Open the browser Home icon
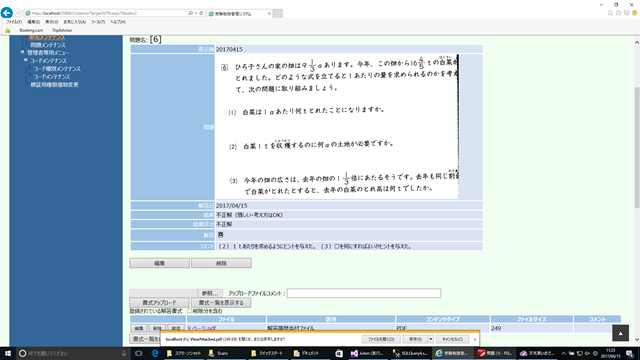Image resolution: width=640 pixels, height=360 pixels. pos(610,13)
